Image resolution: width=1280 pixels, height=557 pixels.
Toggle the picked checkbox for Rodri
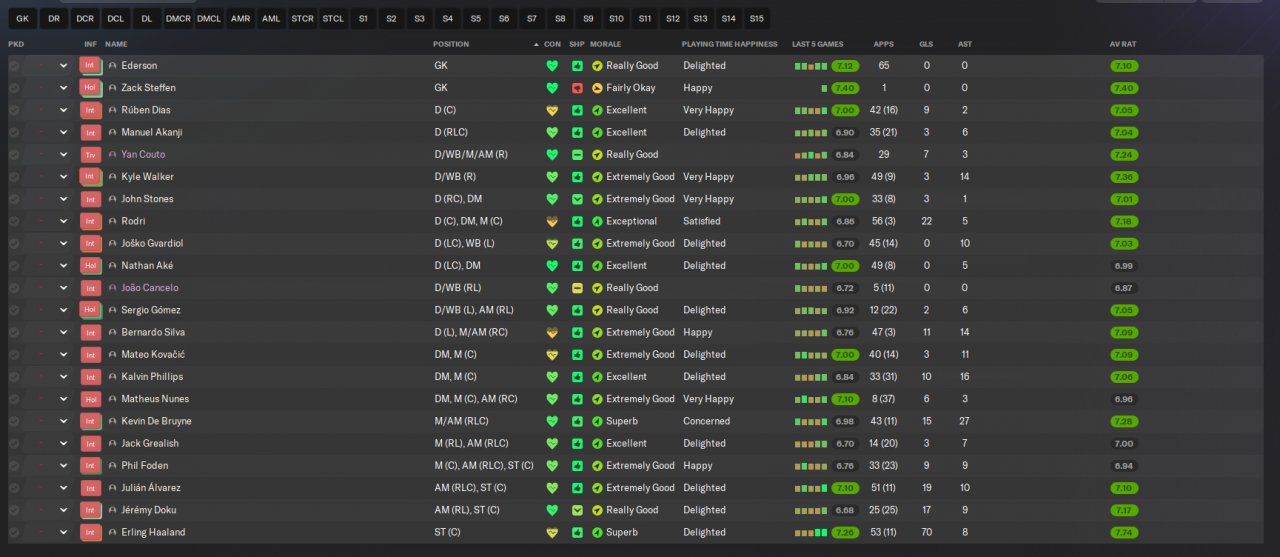(x=14, y=221)
